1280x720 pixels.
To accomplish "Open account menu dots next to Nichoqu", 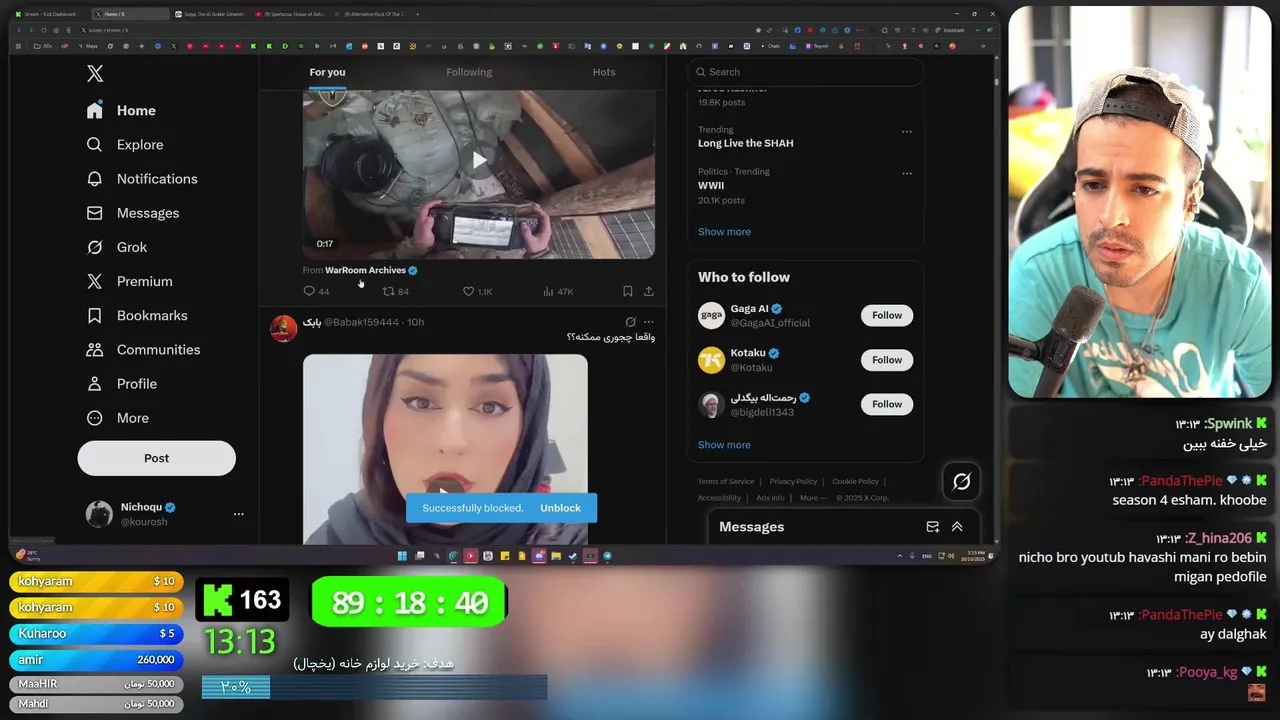I will [239, 514].
